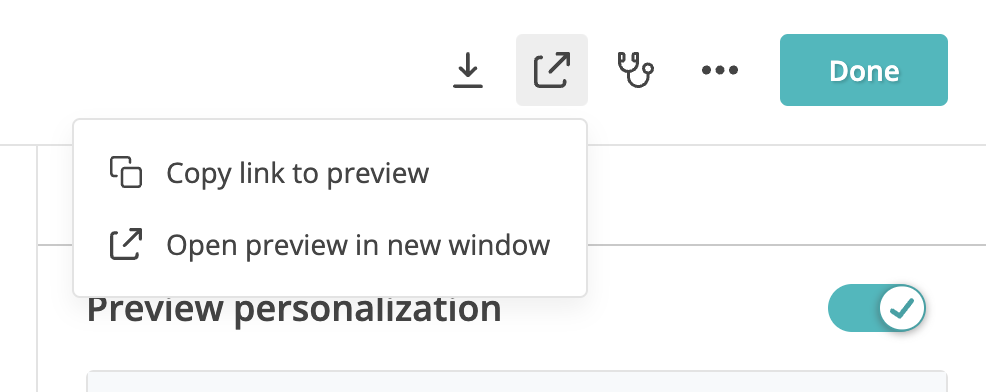The width and height of the screenshot is (986, 392).
Task: Export using the underlined down-arrow toolbar icon
Action: click(468, 70)
